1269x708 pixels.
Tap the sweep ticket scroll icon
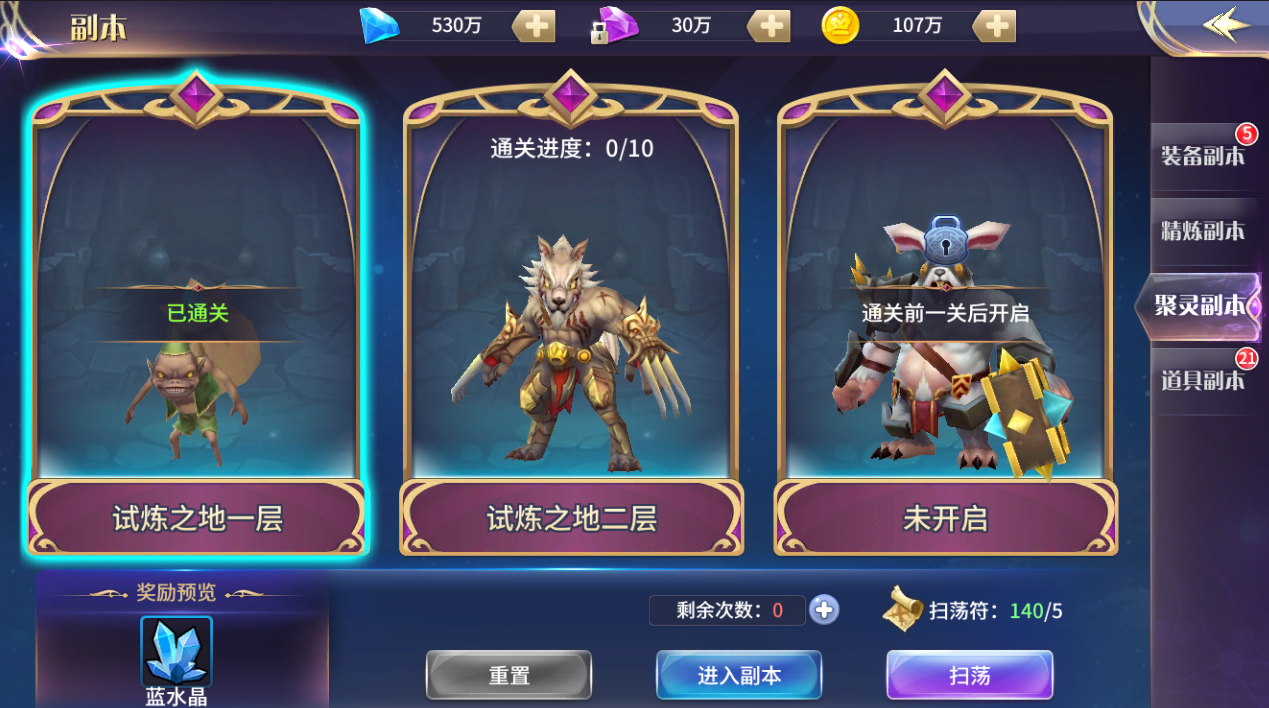[x=903, y=609]
